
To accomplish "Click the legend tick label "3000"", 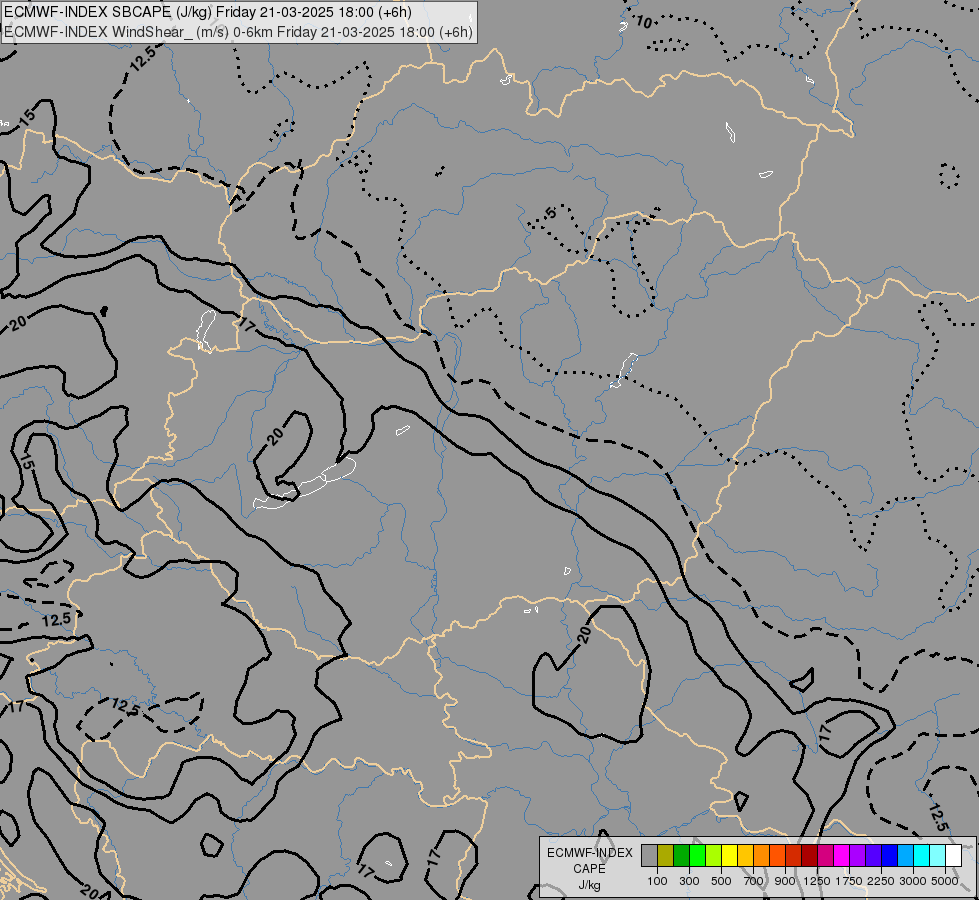I will pos(913,881).
